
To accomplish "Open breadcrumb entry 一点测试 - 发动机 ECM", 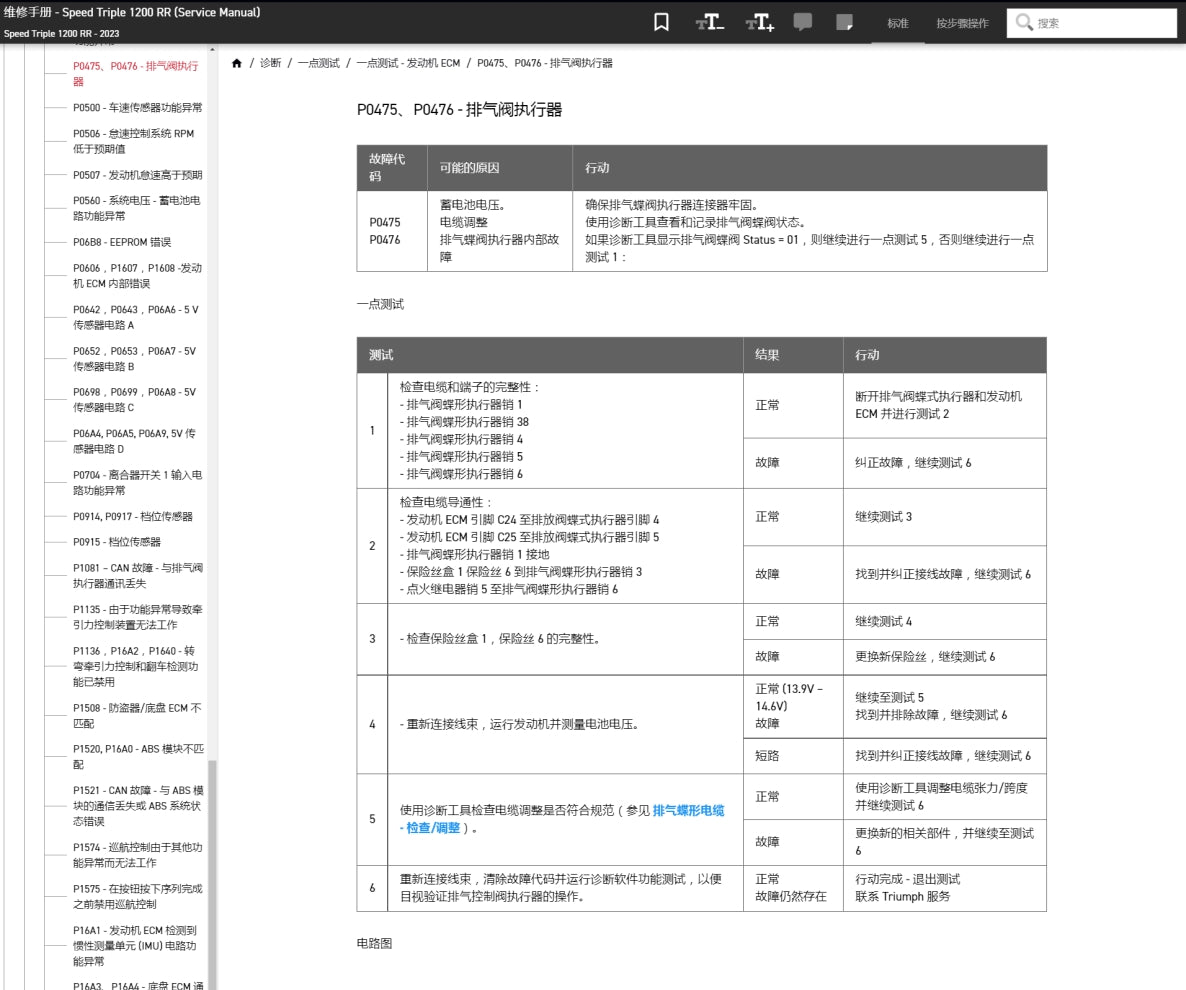I will (x=410, y=62).
